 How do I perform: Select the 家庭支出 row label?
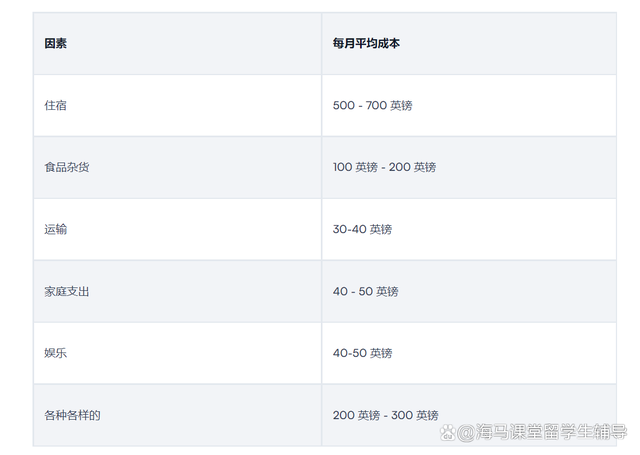pyautogui.click(x=67, y=291)
